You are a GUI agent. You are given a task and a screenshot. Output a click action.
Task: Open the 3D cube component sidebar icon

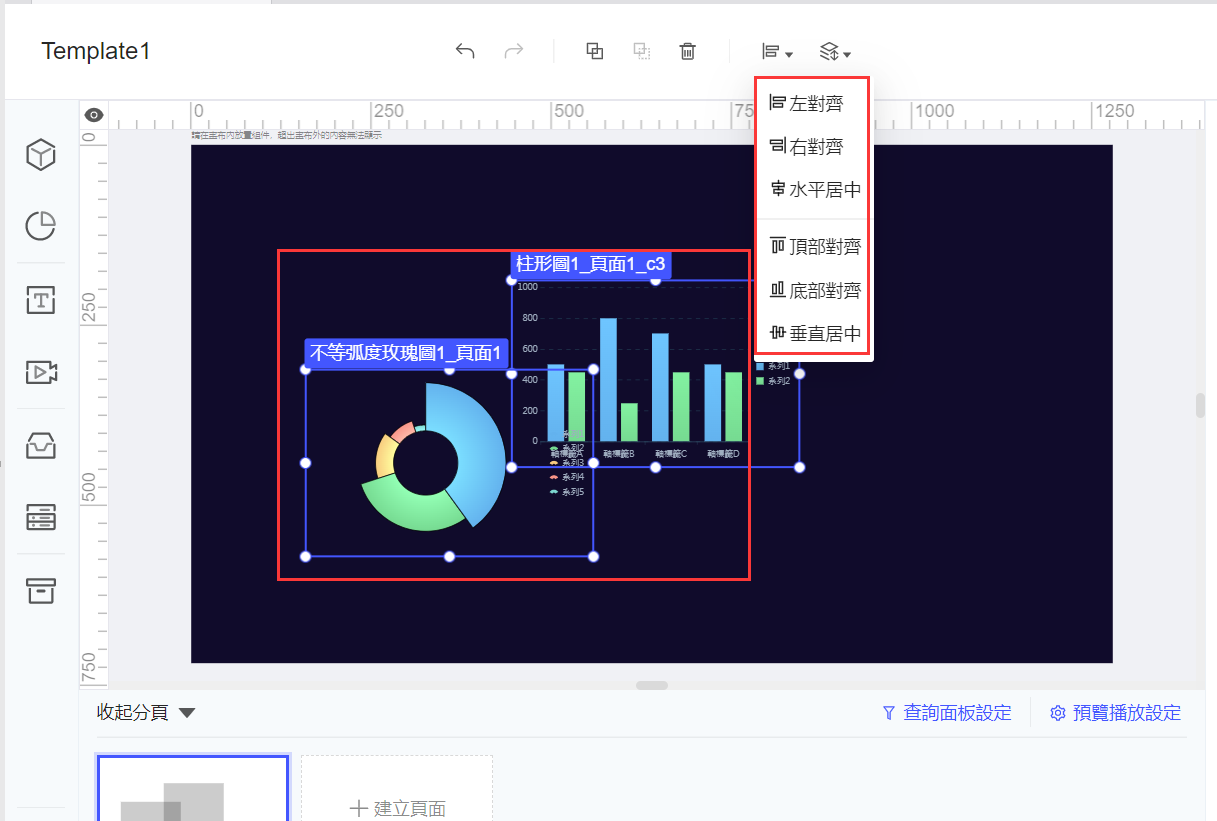[x=40, y=155]
